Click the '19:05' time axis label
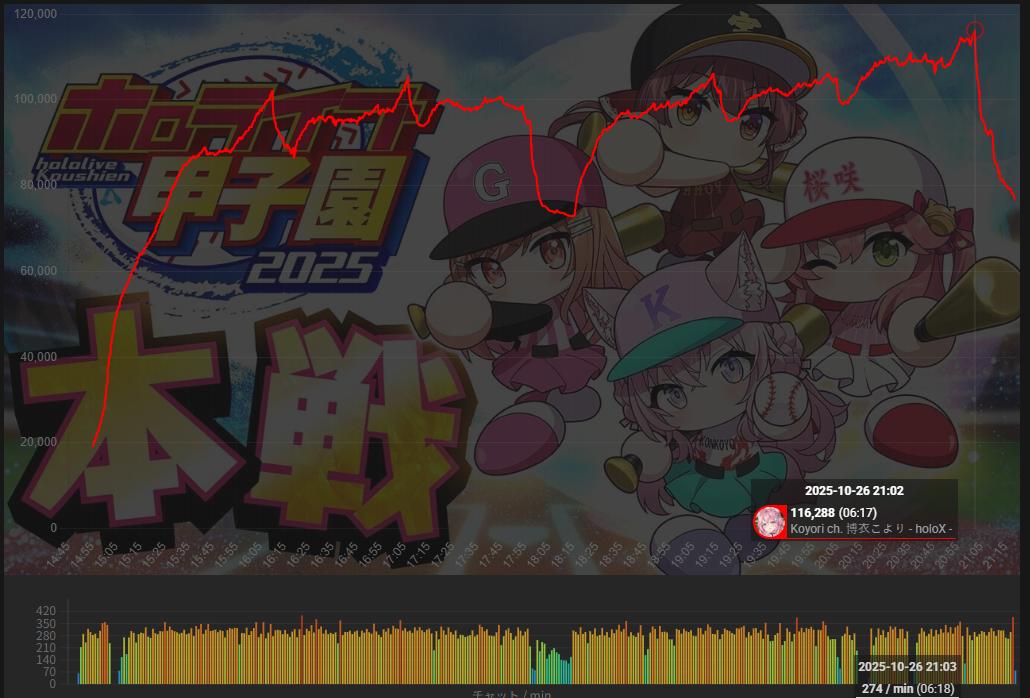1030x698 pixels. 683,555
